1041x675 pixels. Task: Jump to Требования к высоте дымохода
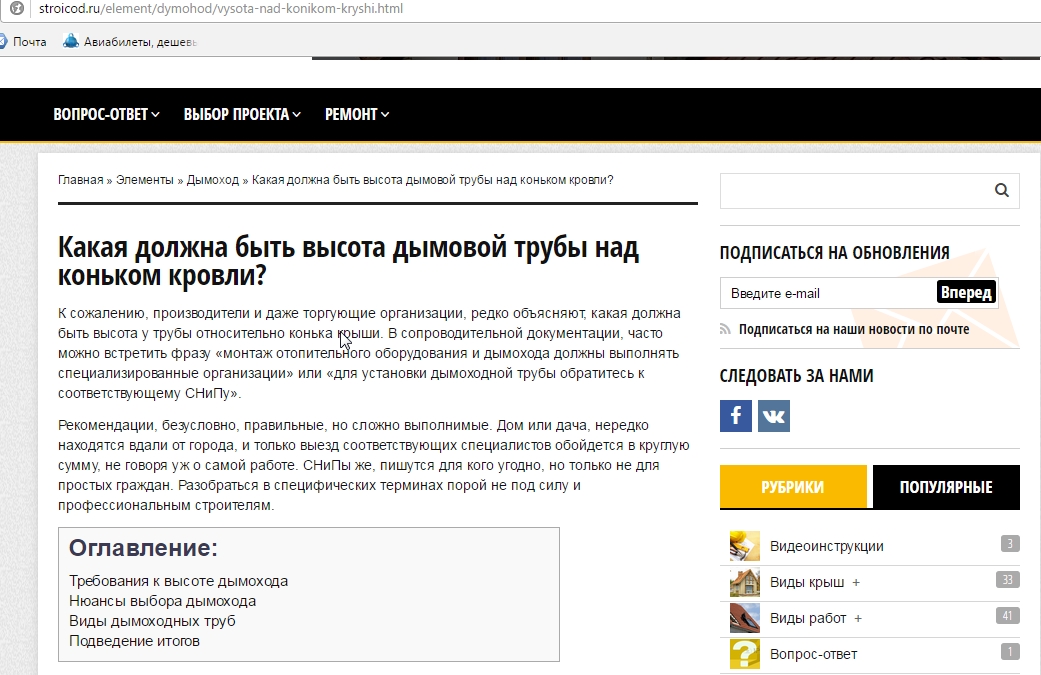click(179, 581)
